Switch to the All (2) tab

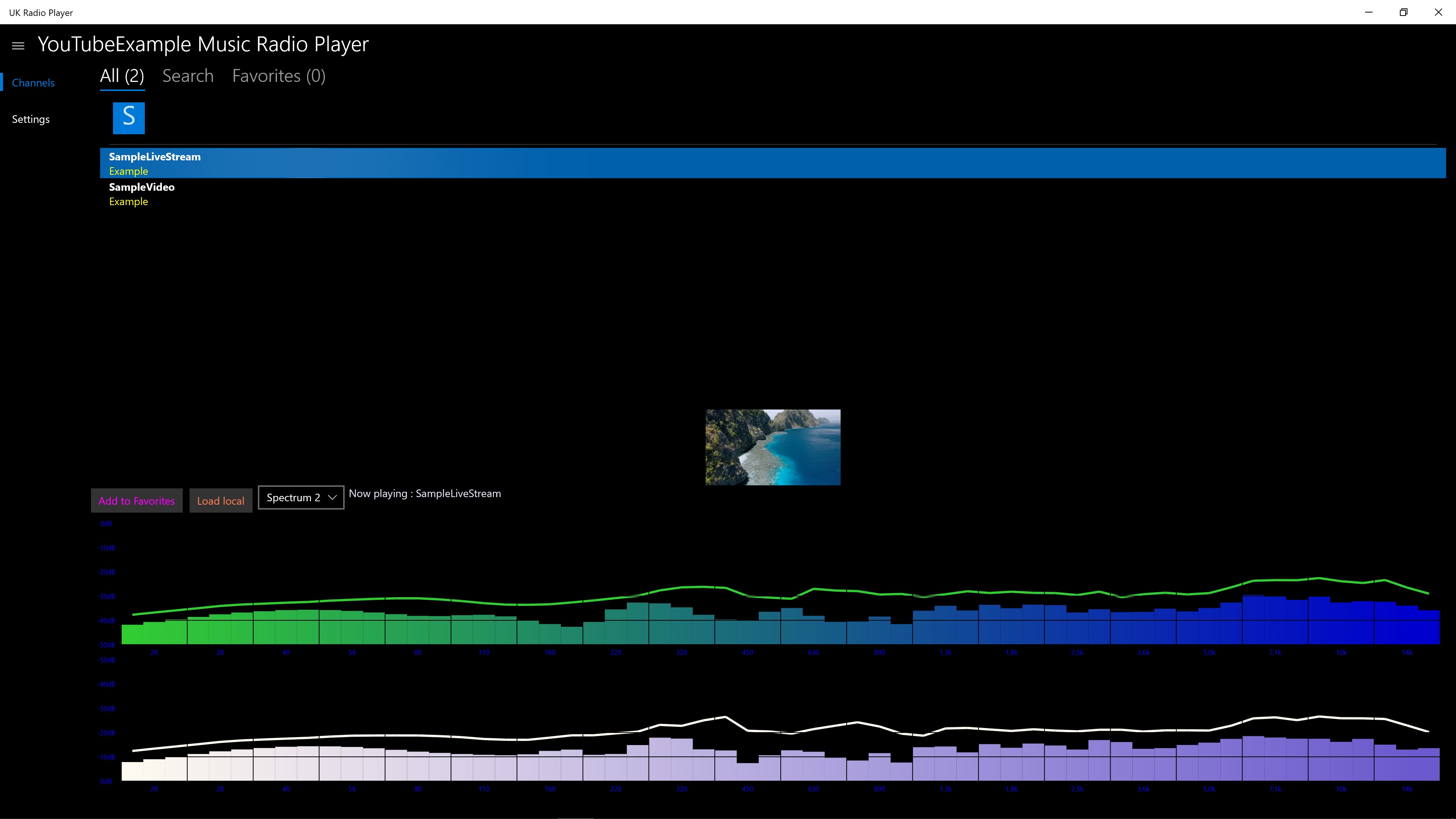coord(122,76)
